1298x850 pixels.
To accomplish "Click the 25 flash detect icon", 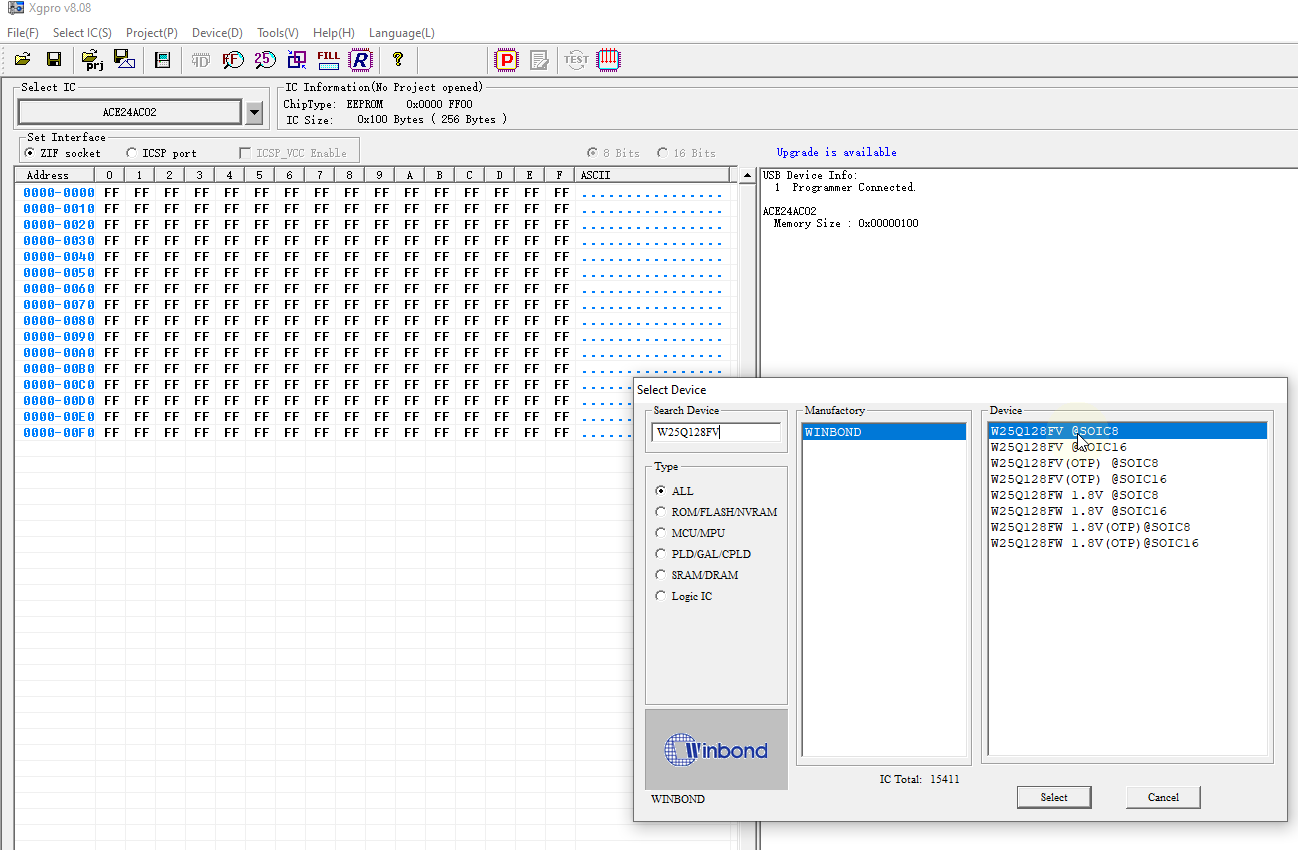I will (x=264, y=60).
